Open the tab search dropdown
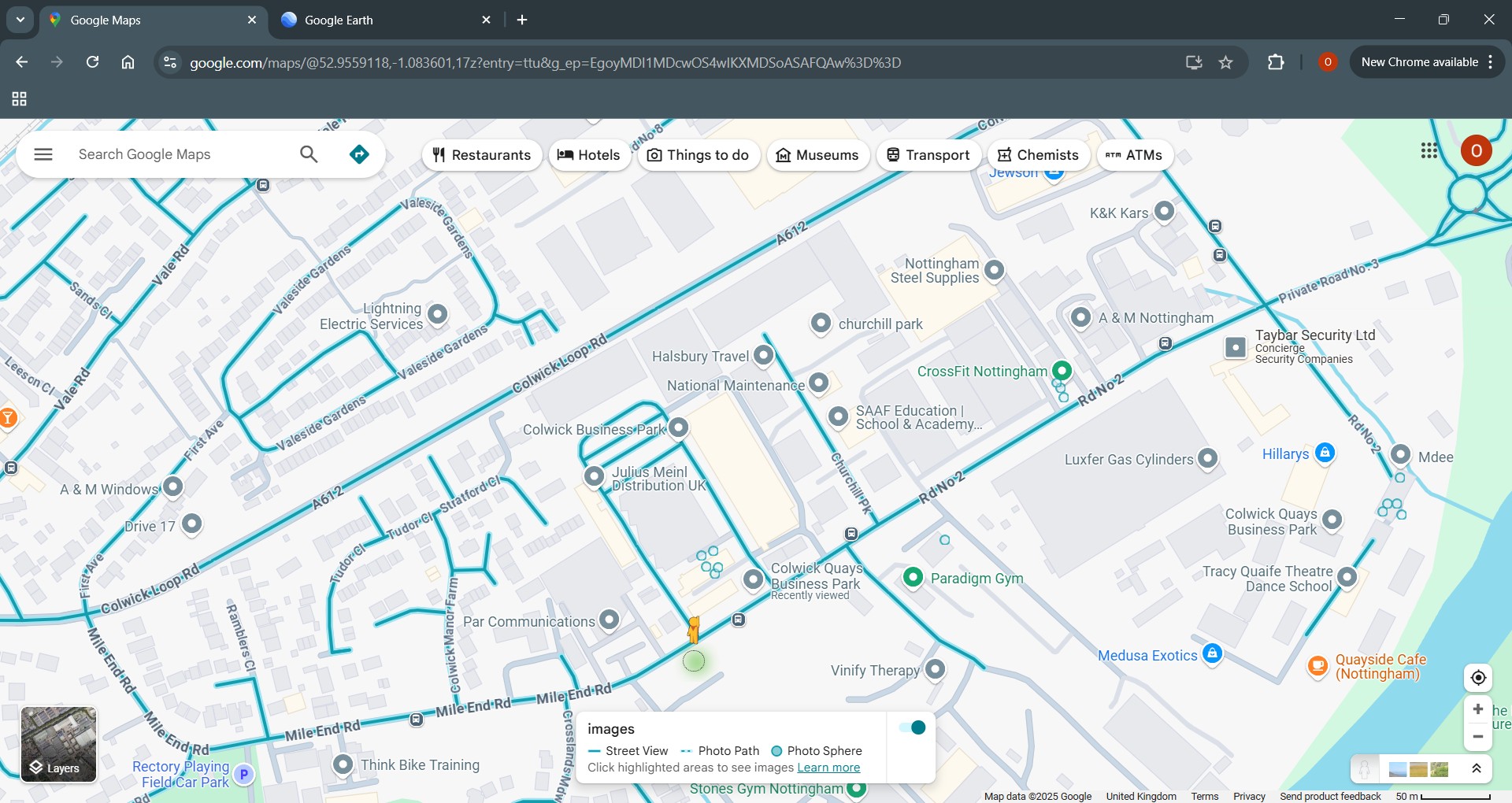 (20, 20)
